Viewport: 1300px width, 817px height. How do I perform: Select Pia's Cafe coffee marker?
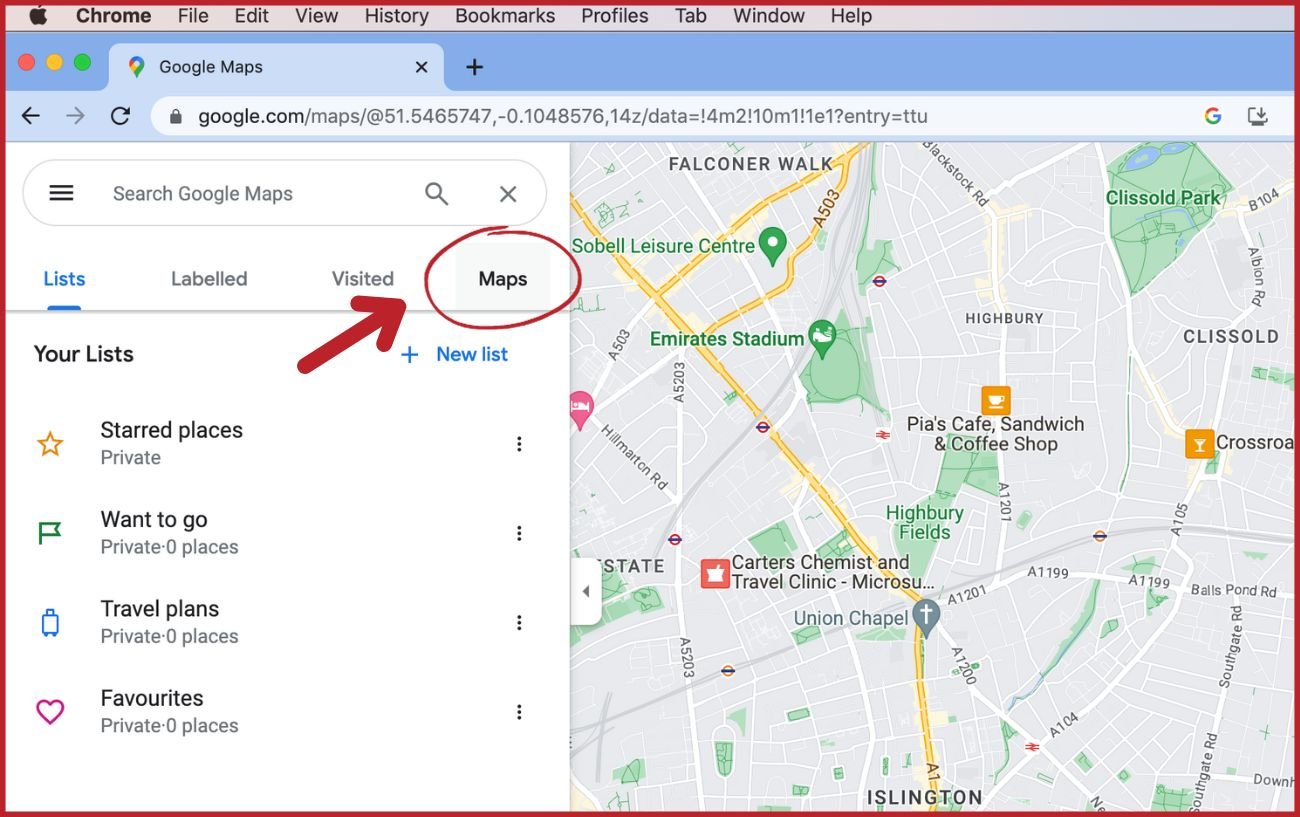[x=995, y=400]
